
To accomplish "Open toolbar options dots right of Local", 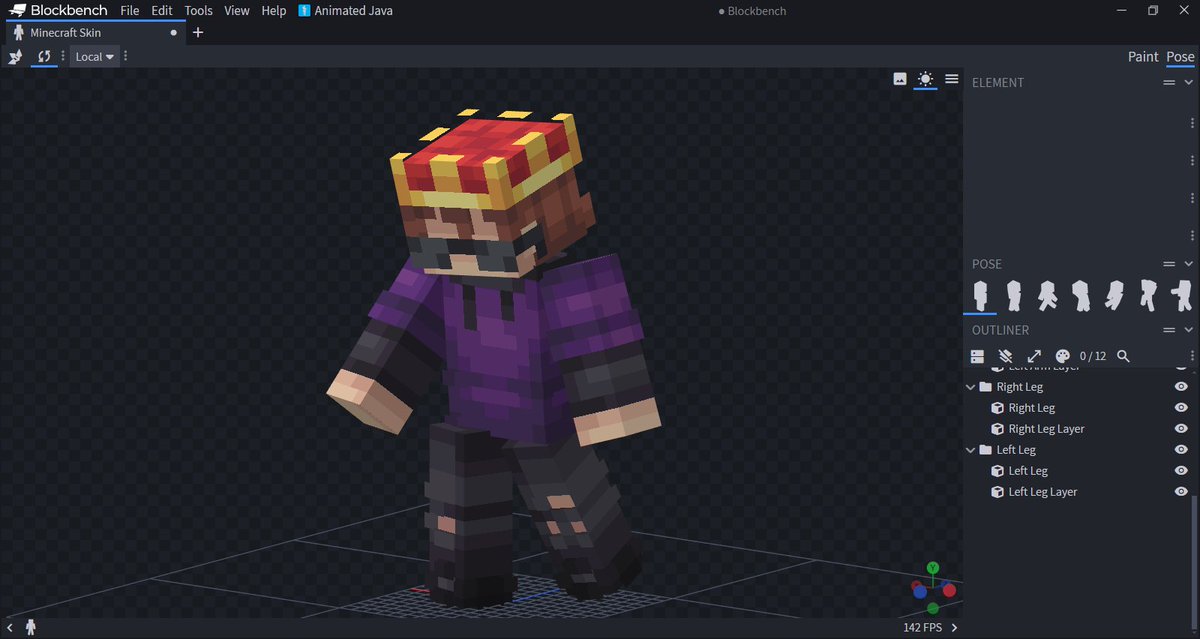I will click(125, 57).
